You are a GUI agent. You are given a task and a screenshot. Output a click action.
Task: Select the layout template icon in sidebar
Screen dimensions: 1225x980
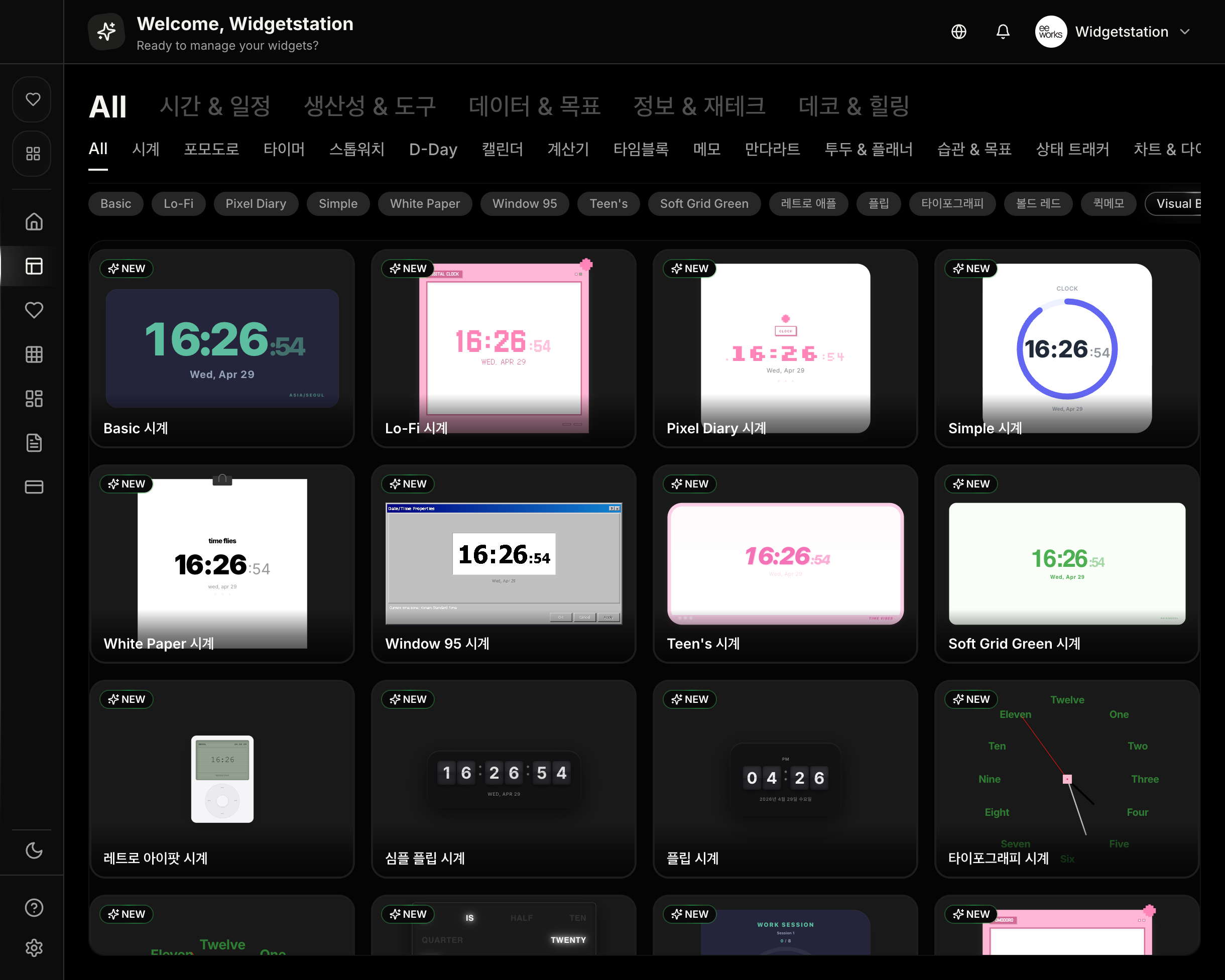(x=34, y=266)
